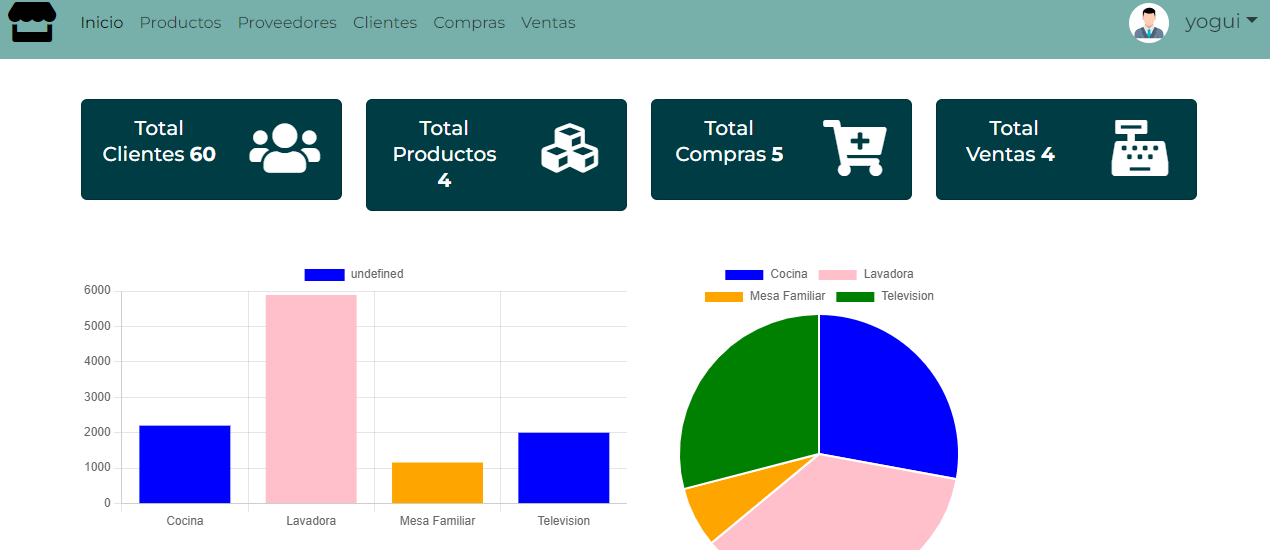Click the Cocina axis label under bars
This screenshot has width=1270, height=550.
[x=185, y=521]
